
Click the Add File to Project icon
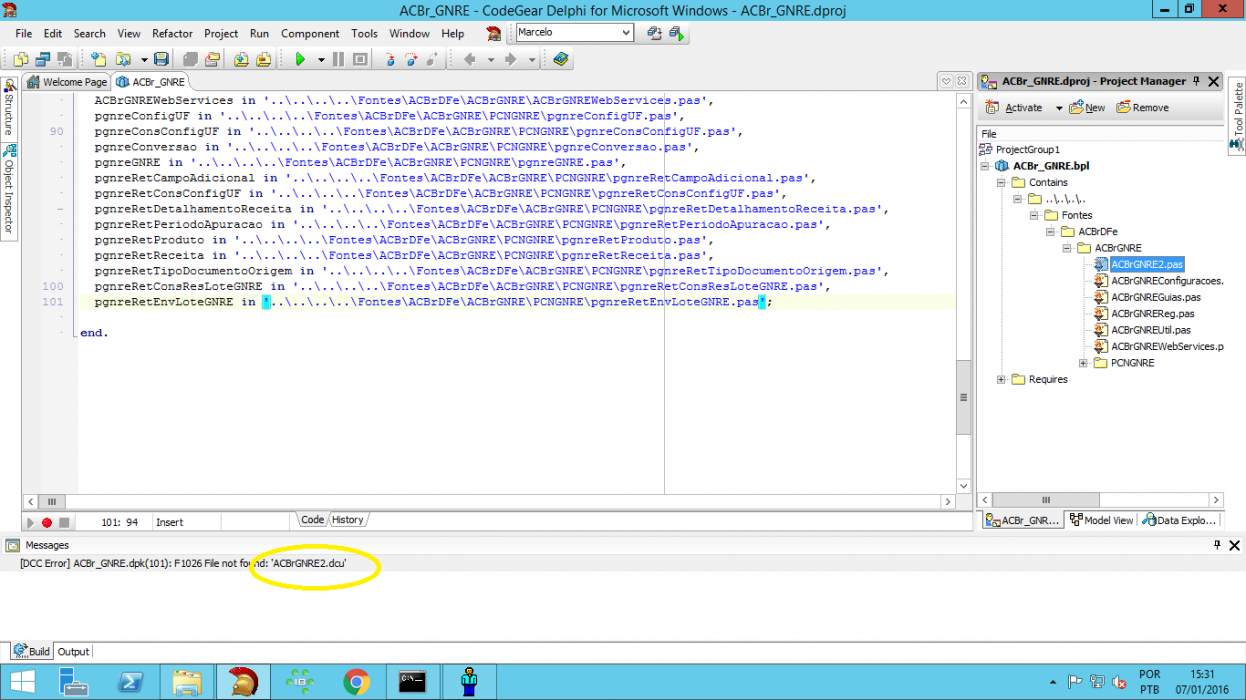242,59
